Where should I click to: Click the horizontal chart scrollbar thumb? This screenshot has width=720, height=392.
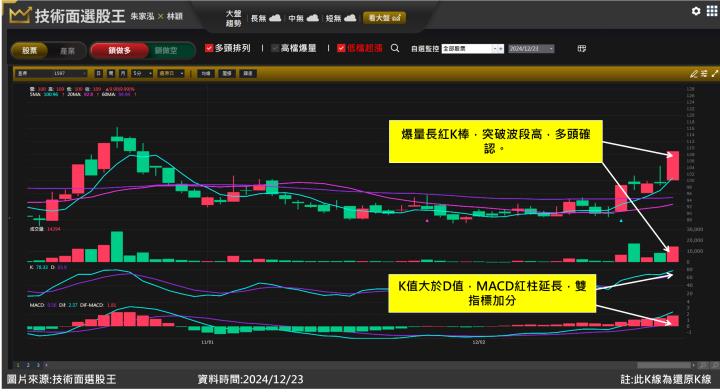tap(664, 365)
